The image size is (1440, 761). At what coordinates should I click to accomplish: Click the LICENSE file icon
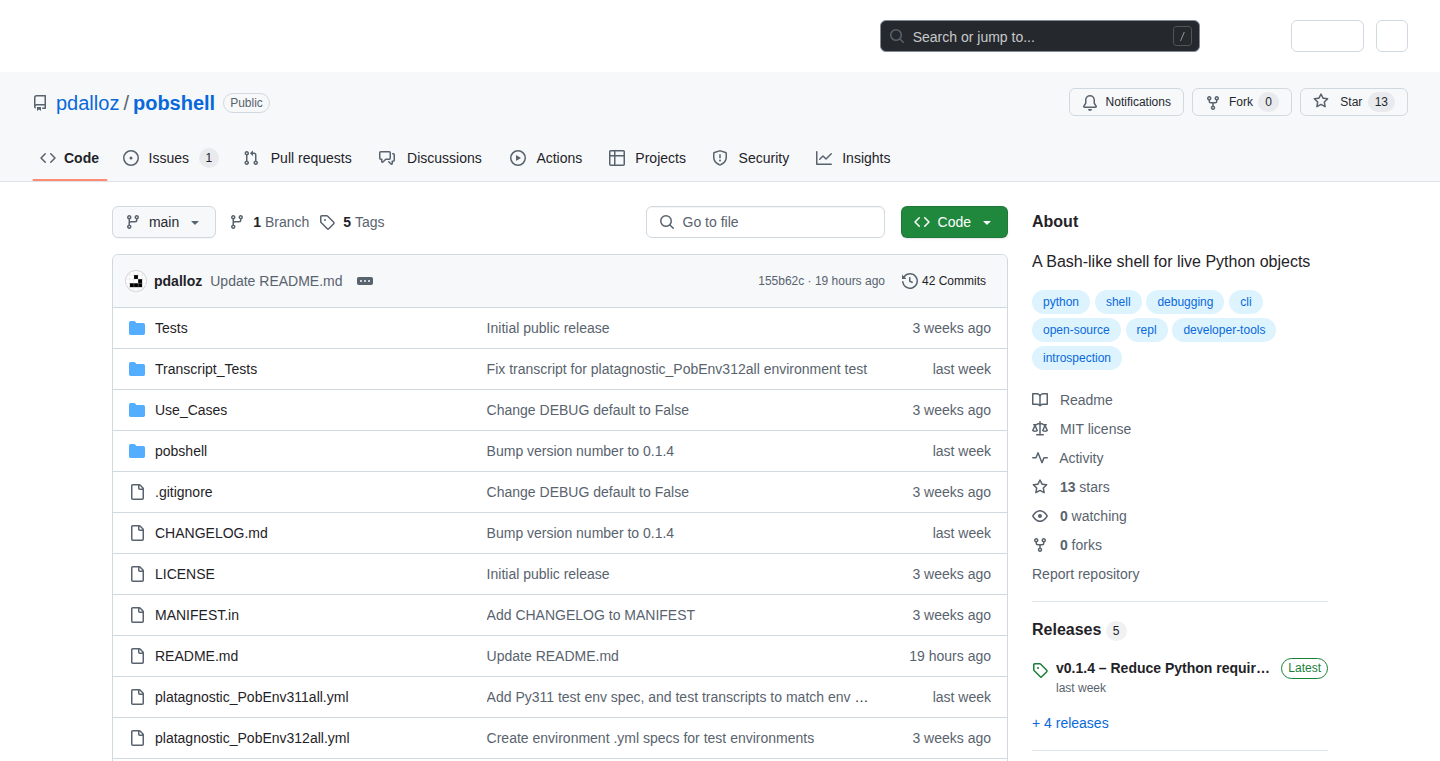(137, 574)
